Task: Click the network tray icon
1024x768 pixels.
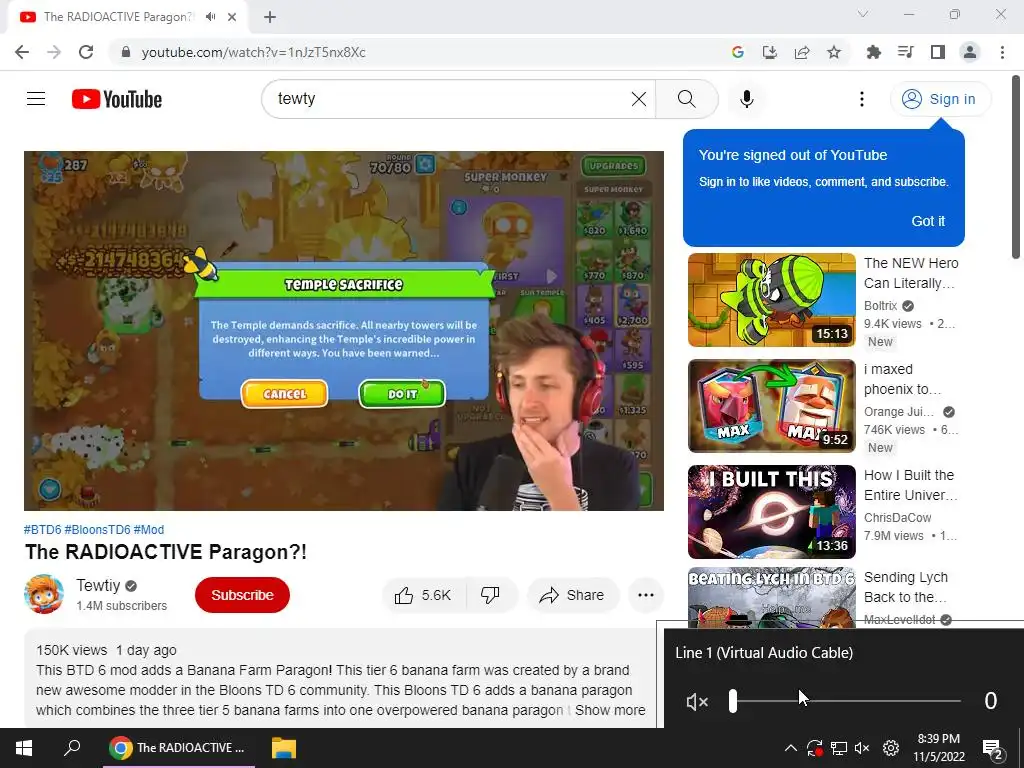Action: tap(839, 748)
